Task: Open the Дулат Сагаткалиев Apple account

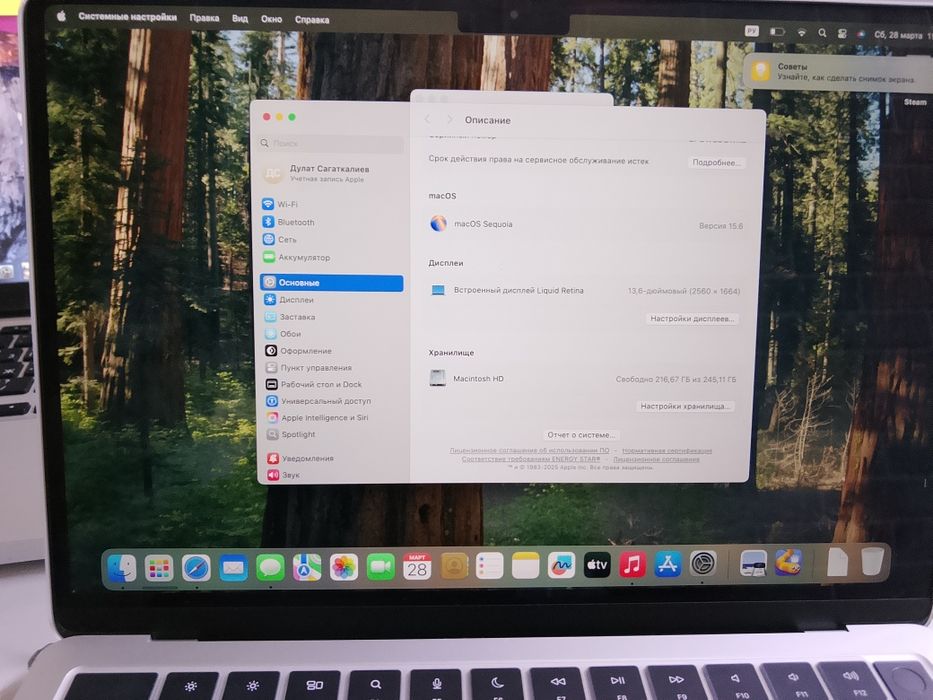Action: [x=317, y=173]
